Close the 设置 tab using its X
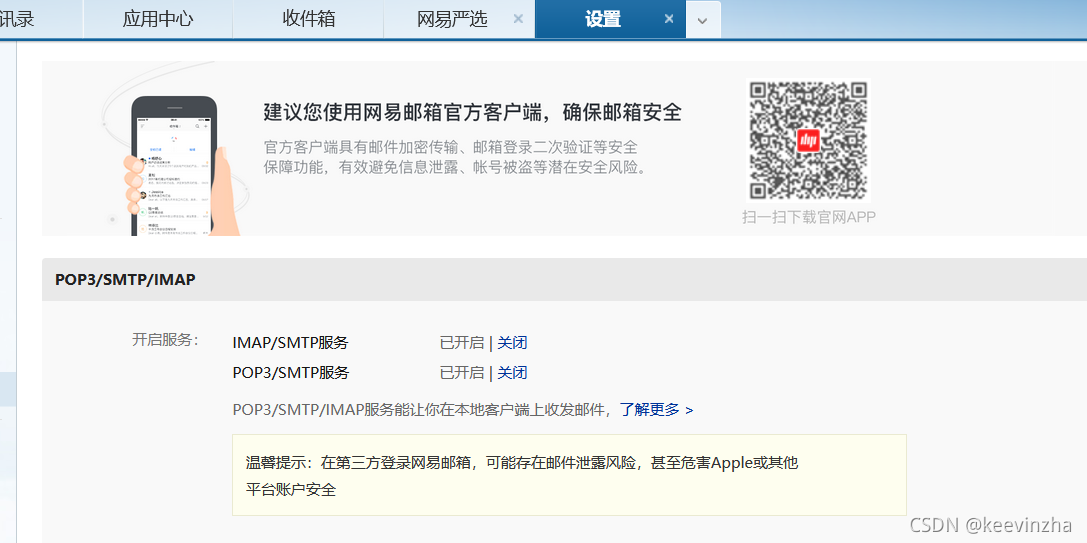Screen dimensions: 1087x543 point(669,19)
